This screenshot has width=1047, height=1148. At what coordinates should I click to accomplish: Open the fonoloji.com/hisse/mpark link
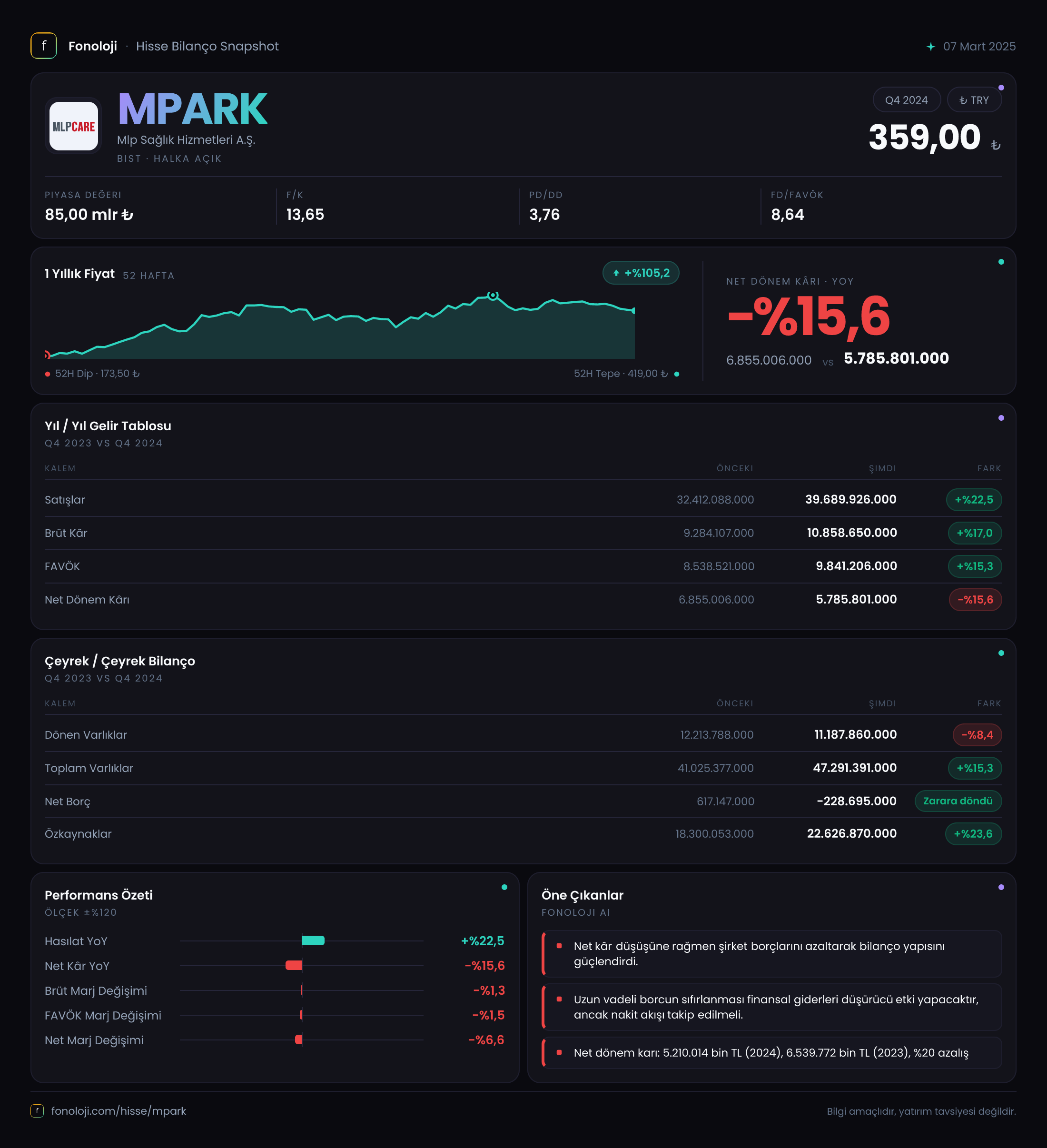119,1111
